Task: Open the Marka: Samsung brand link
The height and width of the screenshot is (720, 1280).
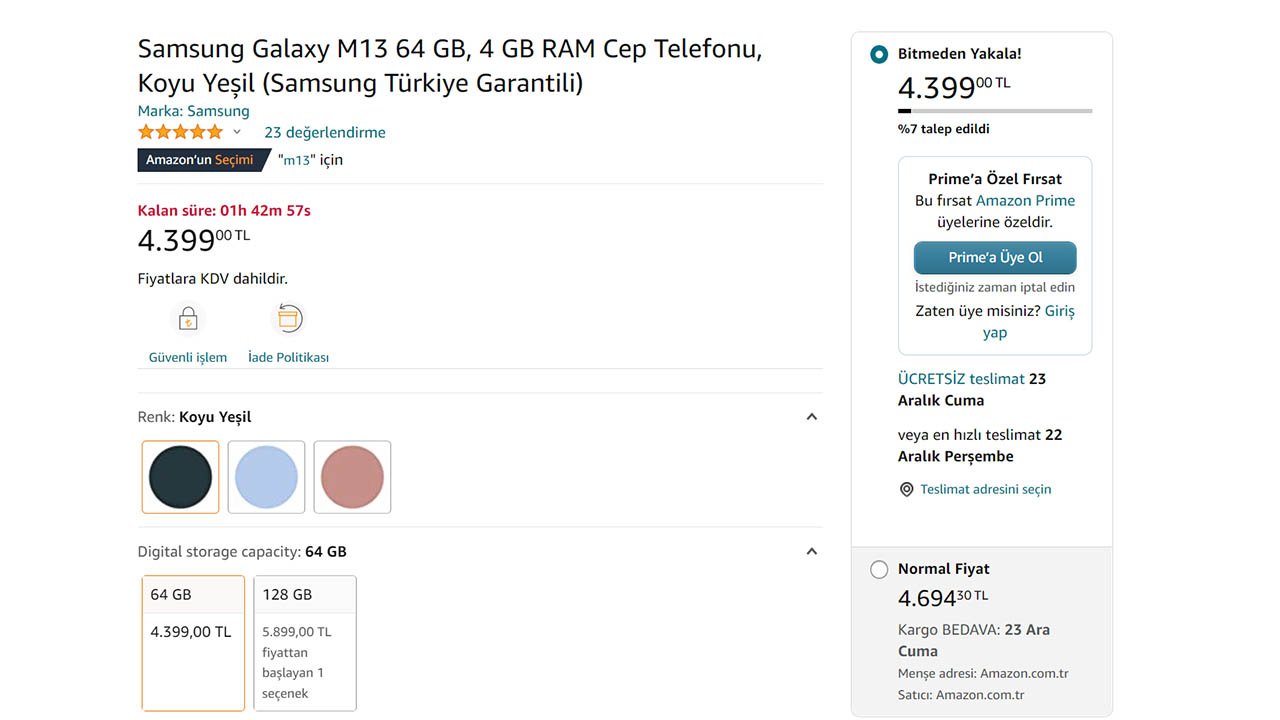Action: tap(193, 111)
